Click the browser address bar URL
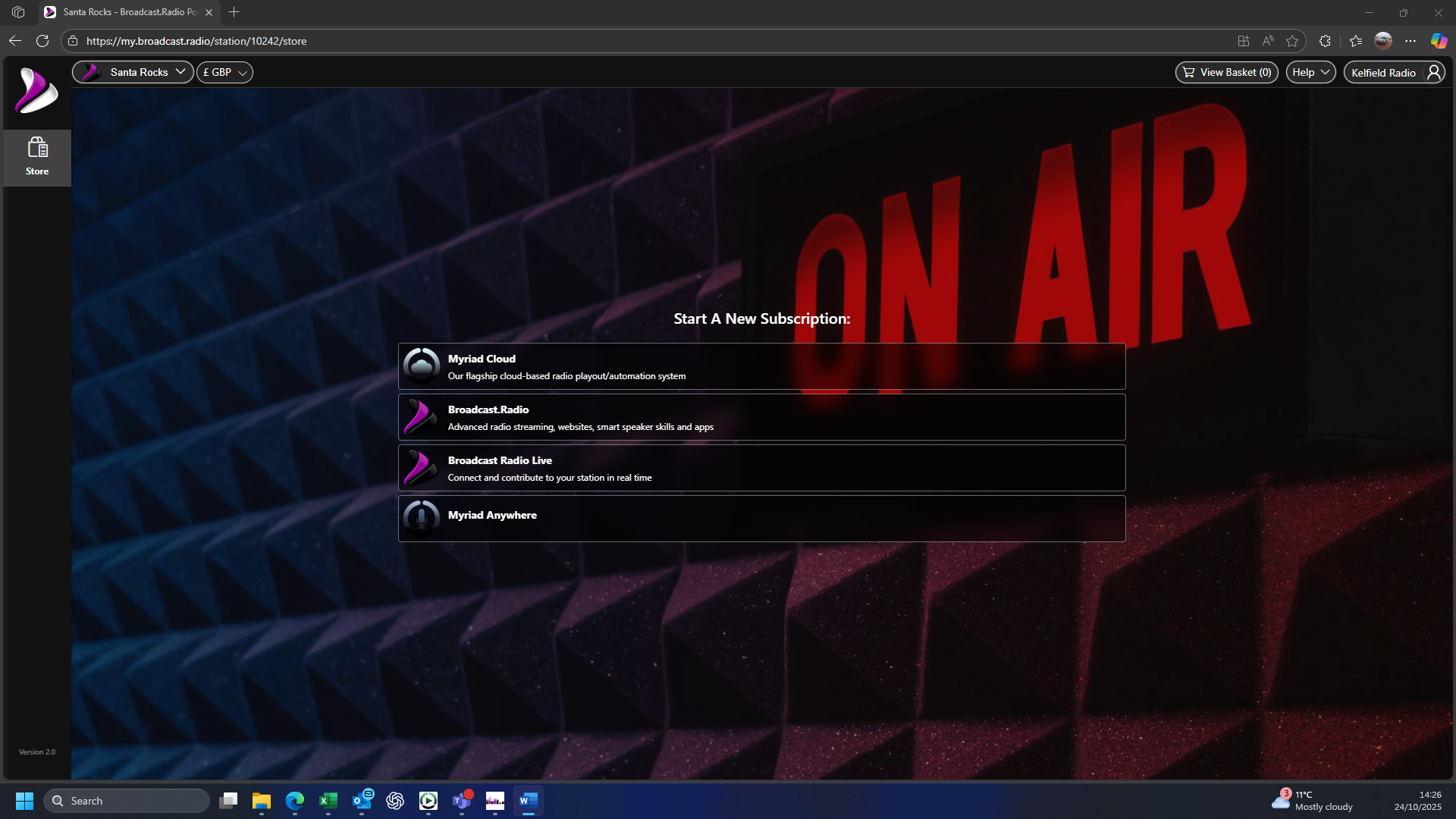1456x819 pixels. click(x=196, y=41)
